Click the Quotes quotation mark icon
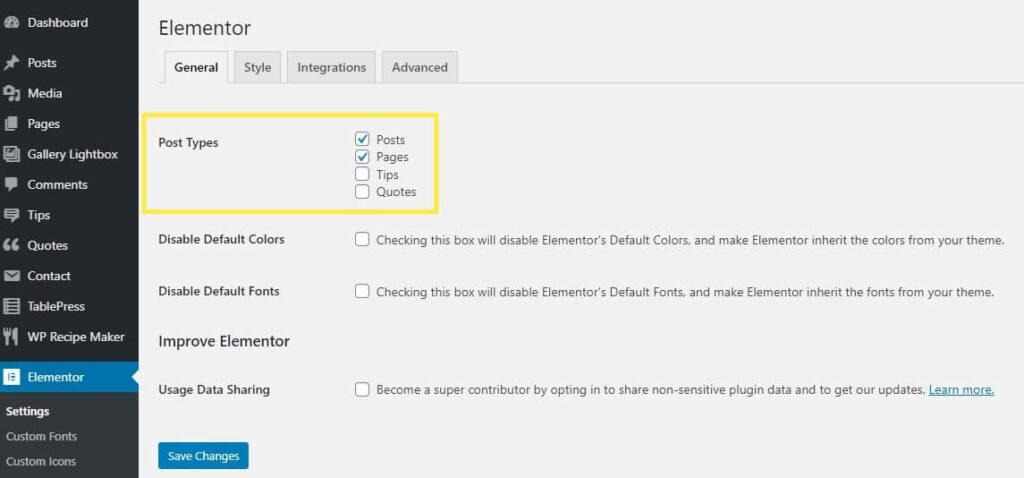This screenshot has height=478, width=1024. [x=11, y=246]
